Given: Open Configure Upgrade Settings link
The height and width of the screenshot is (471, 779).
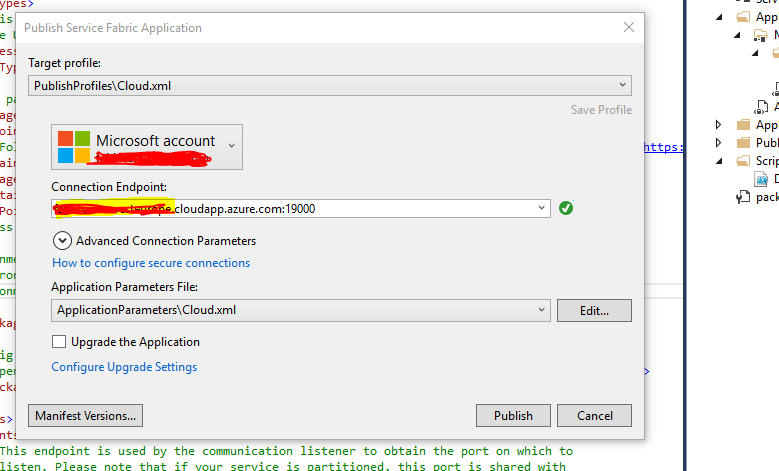Looking at the screenshot, I should (124, 367).
